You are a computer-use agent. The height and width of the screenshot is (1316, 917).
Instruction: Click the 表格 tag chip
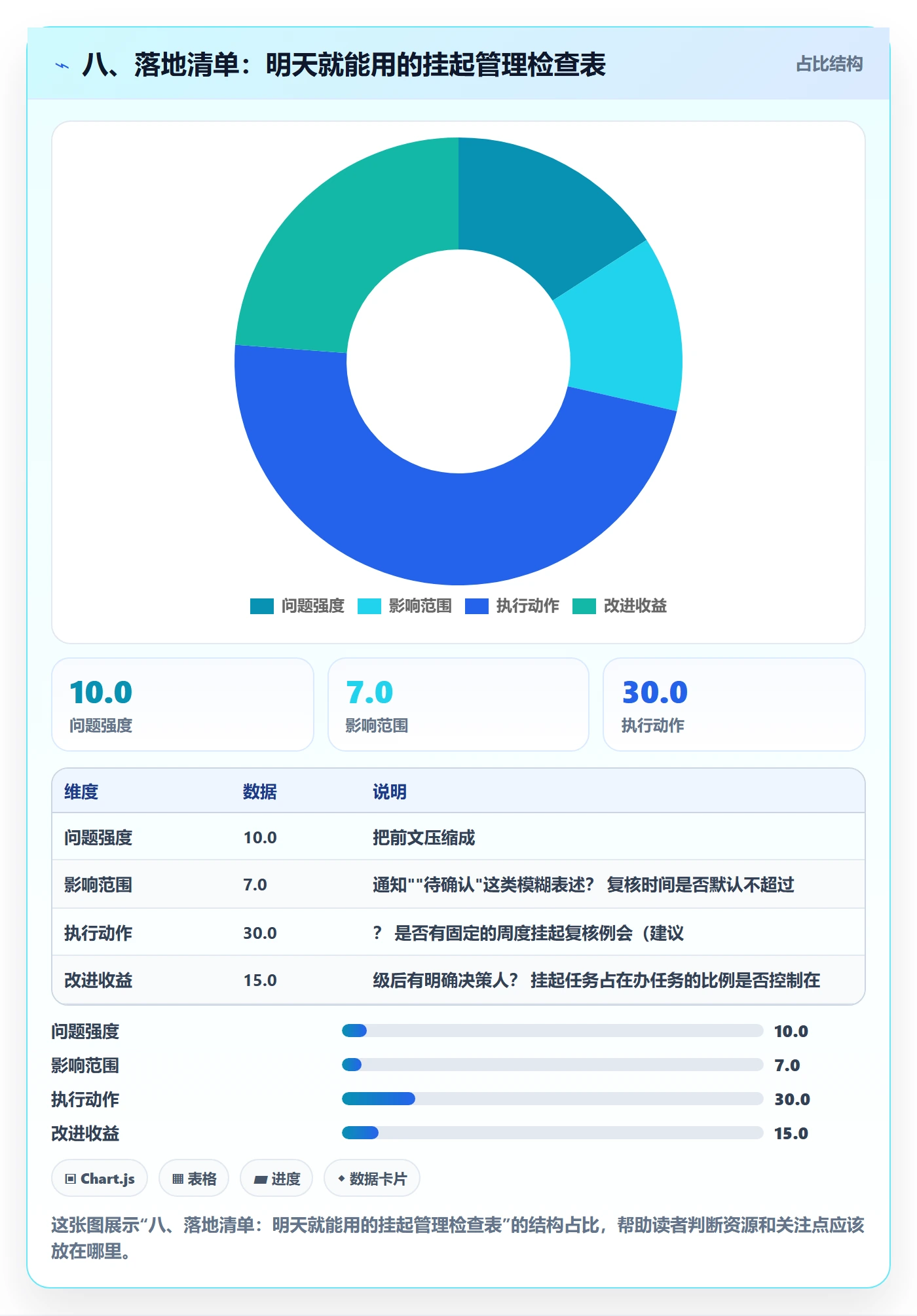tap(194, 1179)
